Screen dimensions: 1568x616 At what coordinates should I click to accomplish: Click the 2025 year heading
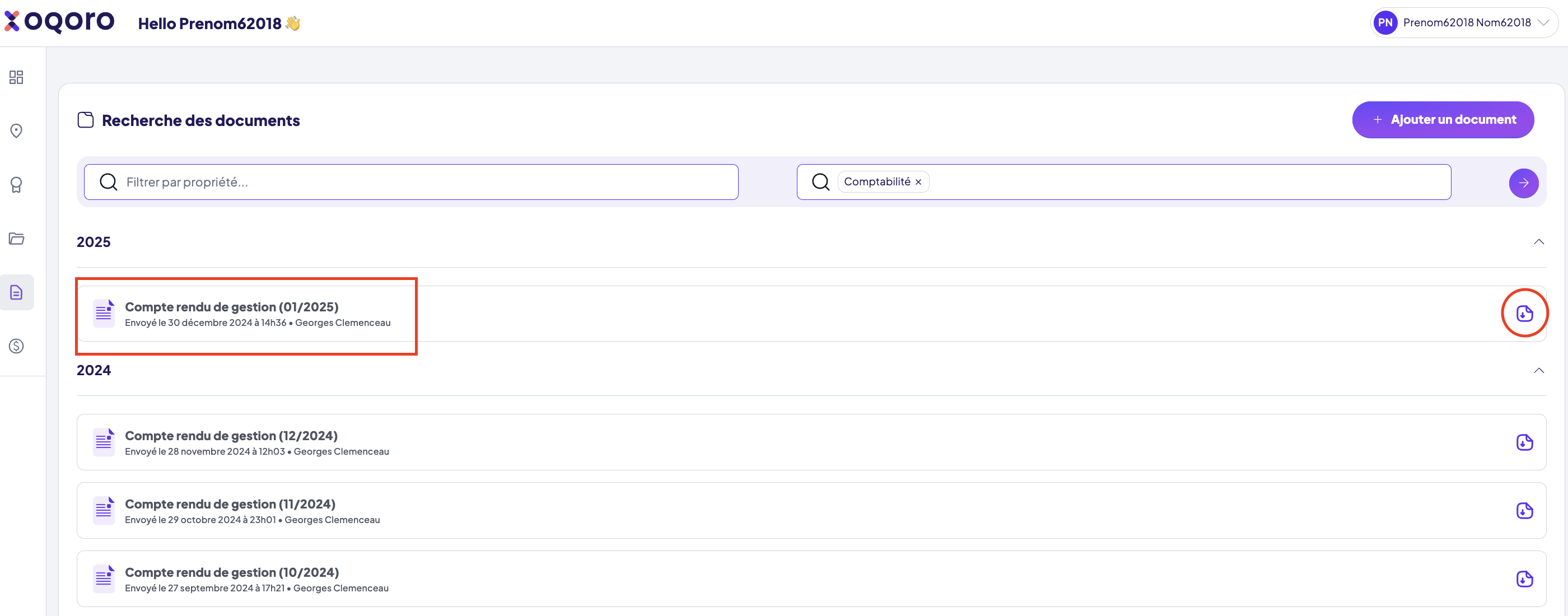94,242
